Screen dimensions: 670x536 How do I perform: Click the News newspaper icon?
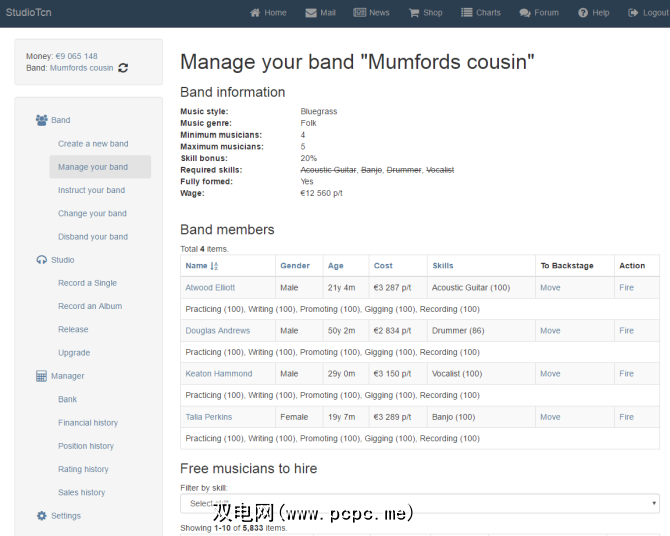(x=359, y=13)
